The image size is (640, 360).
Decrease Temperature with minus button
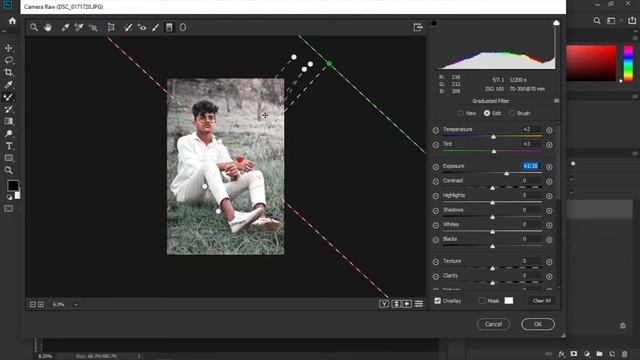pos(436,130)
